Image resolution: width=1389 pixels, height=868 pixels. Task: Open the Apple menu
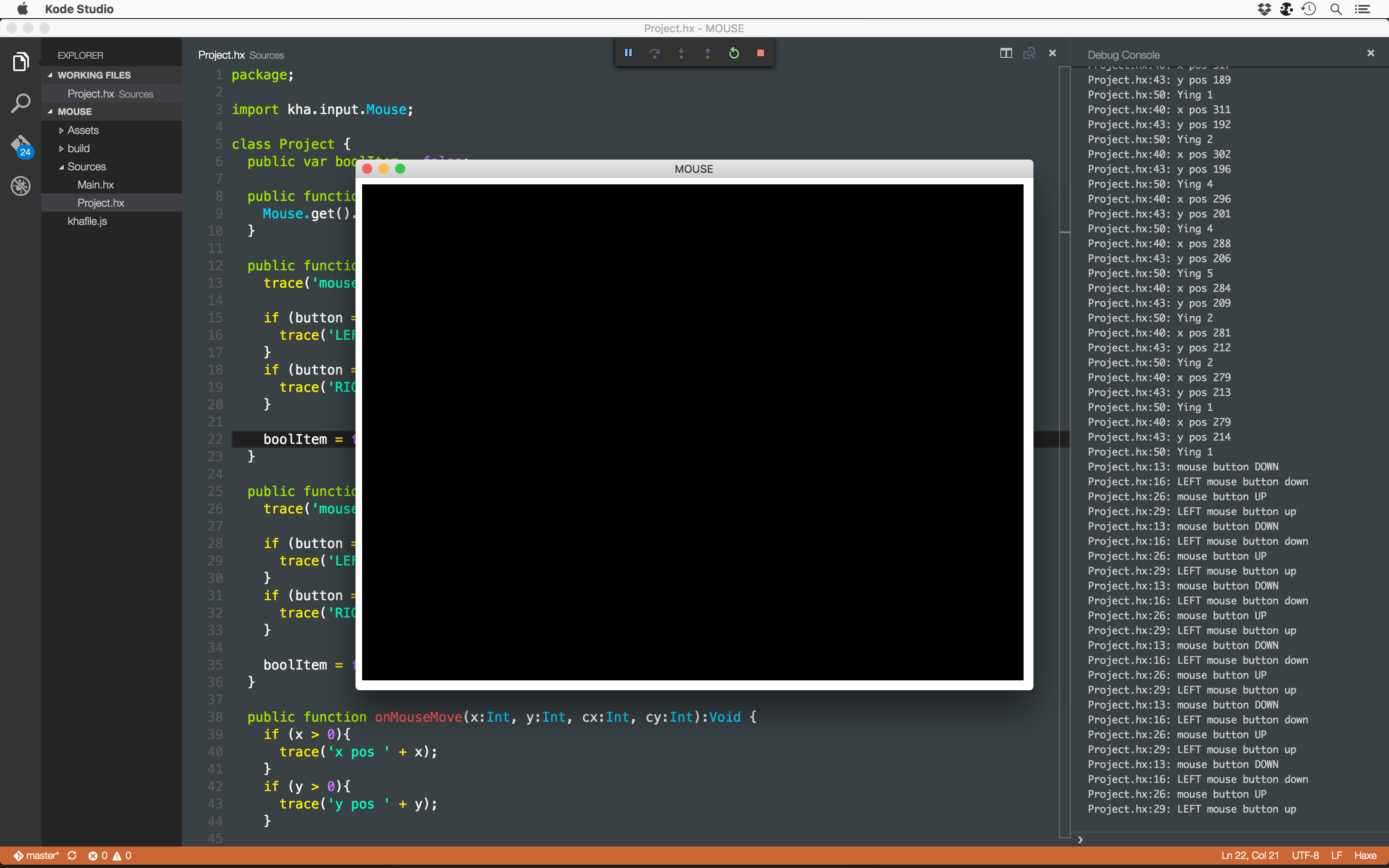pyautogui.click(x=22, y=9)
